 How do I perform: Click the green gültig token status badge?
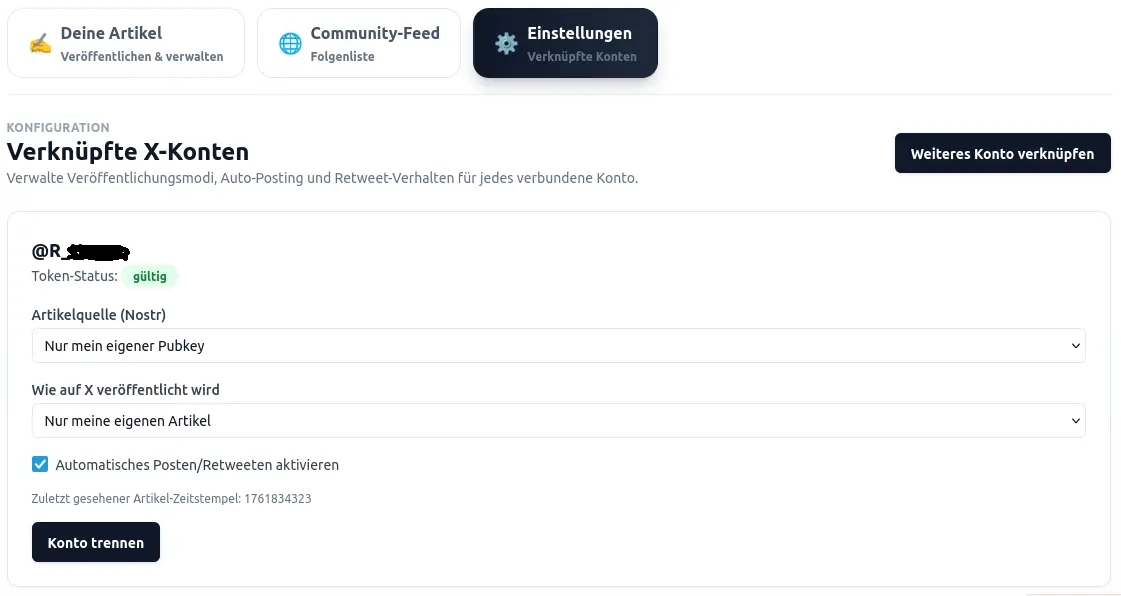click(x=150, y=276)
